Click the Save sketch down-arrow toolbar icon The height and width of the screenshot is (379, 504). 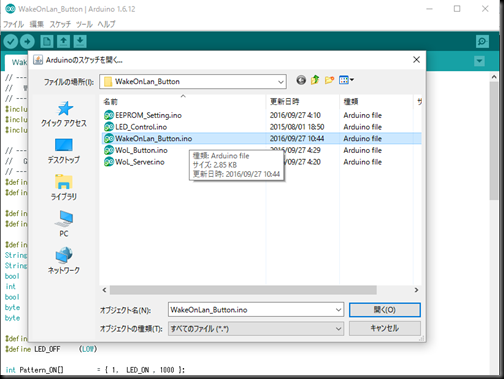(x=80, y=42)
